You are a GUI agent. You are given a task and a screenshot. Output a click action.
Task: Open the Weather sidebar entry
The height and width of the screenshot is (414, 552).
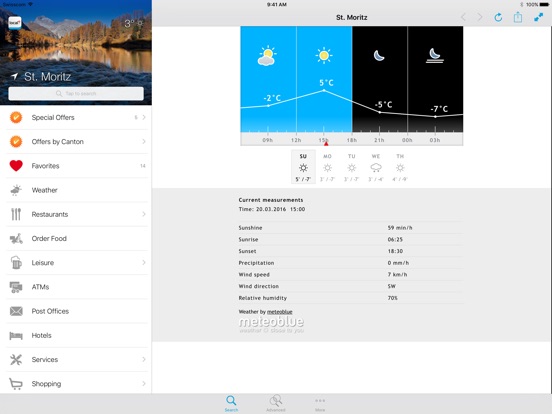(76, 190)
